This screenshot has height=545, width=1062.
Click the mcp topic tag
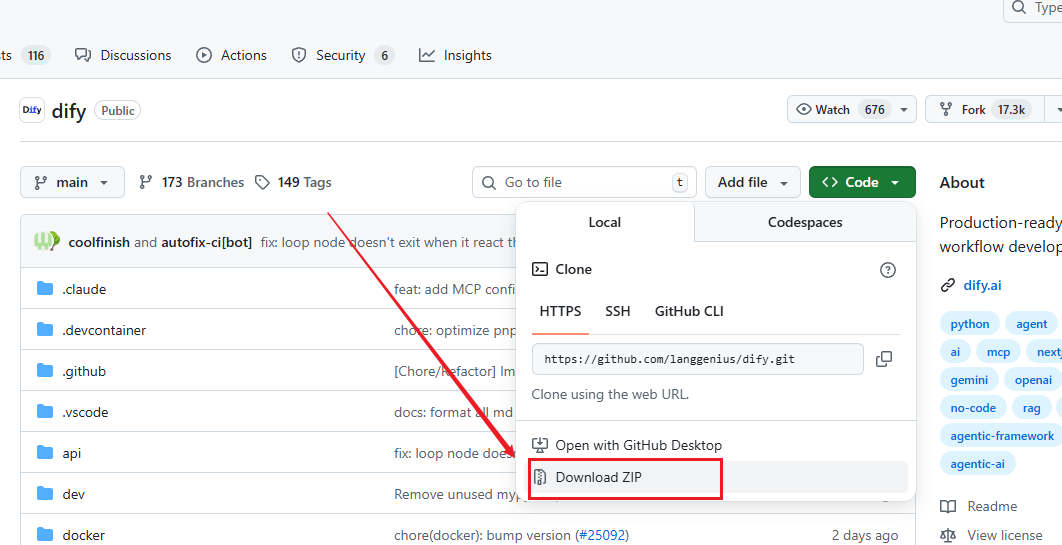tap(998, 352)
